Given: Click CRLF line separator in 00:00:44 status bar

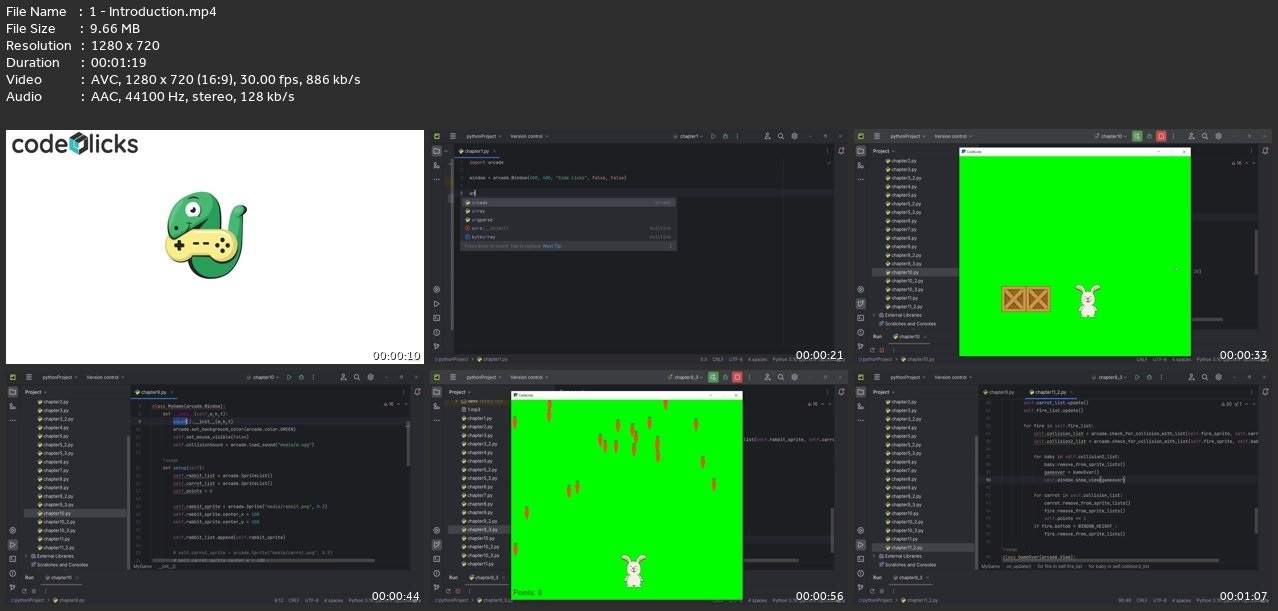Looking at the screenshot, I should point(294,600).
